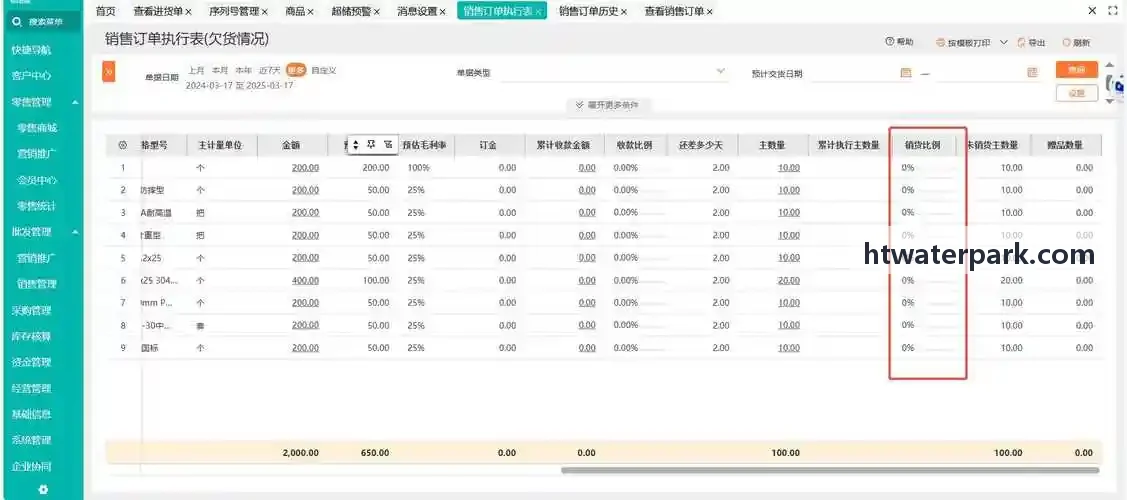Select the highlighted 更多 date option
The image size is (1127, 500).
[x=296, y=70]
